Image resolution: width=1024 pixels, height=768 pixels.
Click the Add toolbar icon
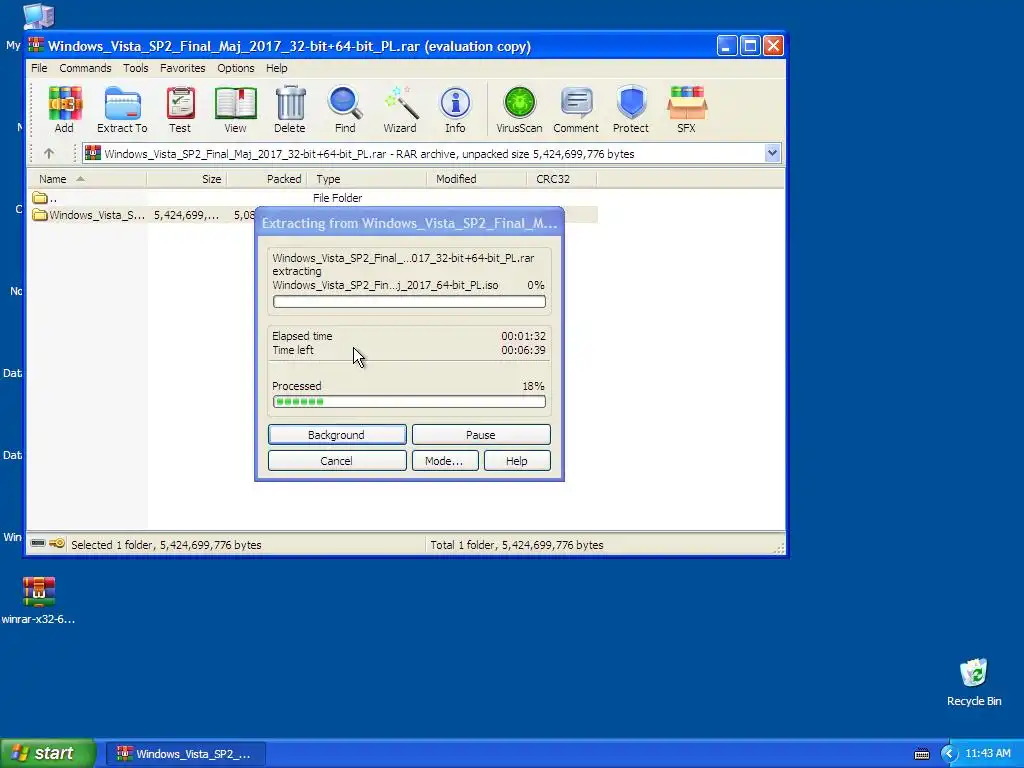pos(64,109)
